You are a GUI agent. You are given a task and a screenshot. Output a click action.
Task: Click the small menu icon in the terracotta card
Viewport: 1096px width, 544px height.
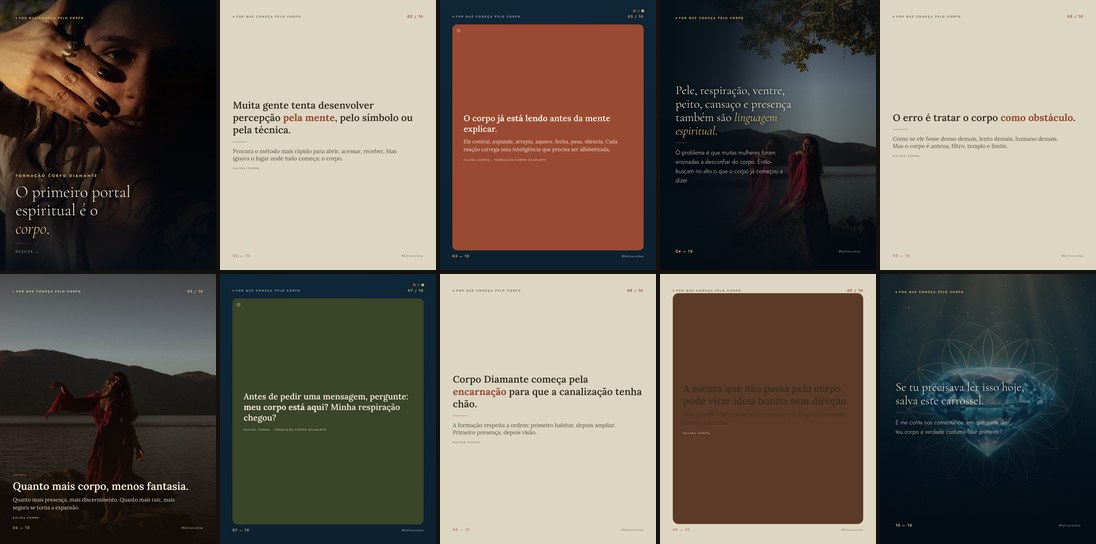tap(459, 31)
